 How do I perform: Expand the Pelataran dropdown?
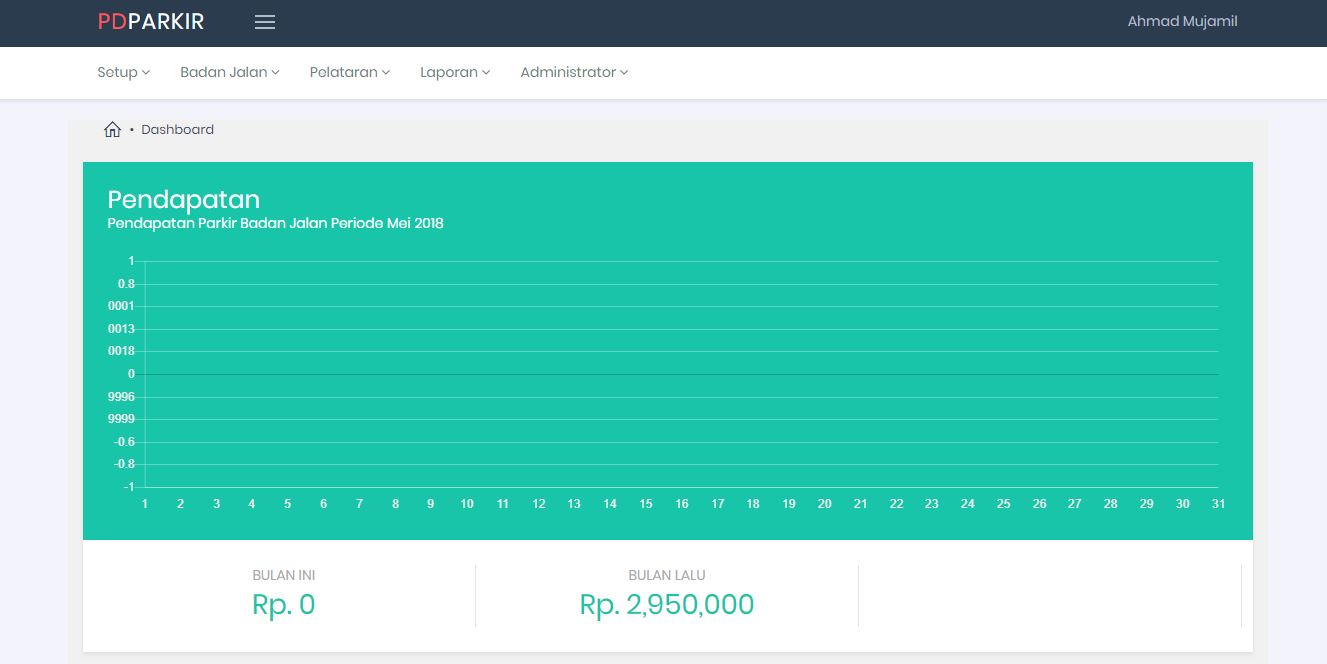coord(349,72)
